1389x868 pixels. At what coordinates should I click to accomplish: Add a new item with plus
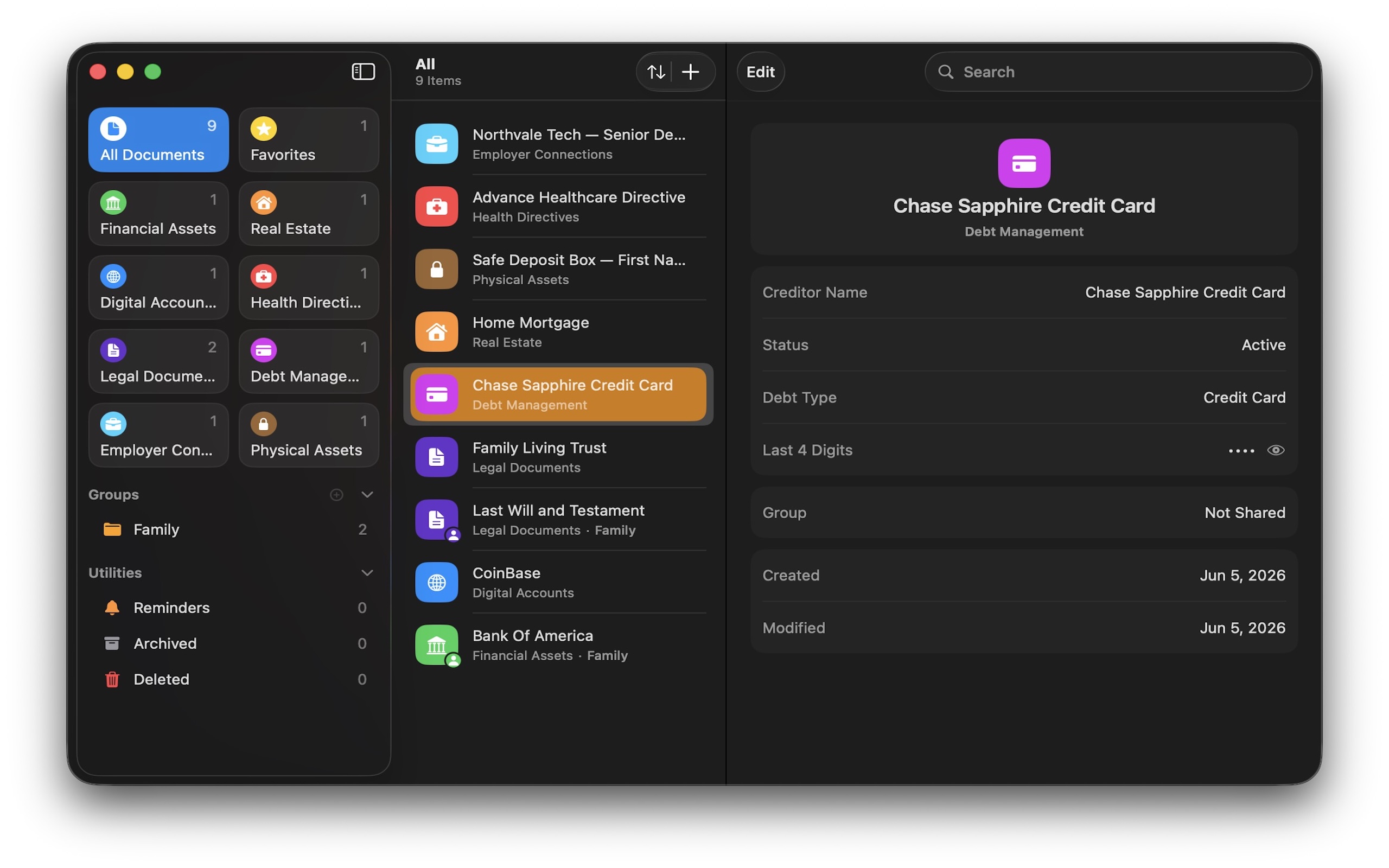690,72
